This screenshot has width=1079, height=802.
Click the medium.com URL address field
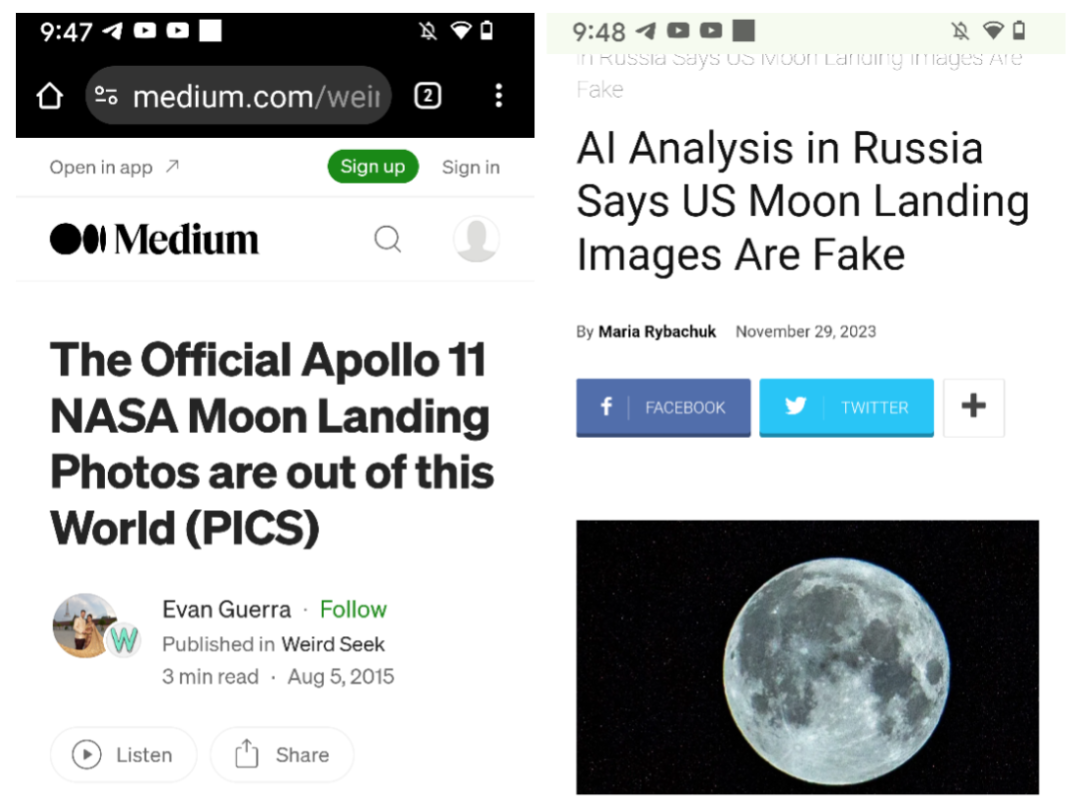pos(255,96)
